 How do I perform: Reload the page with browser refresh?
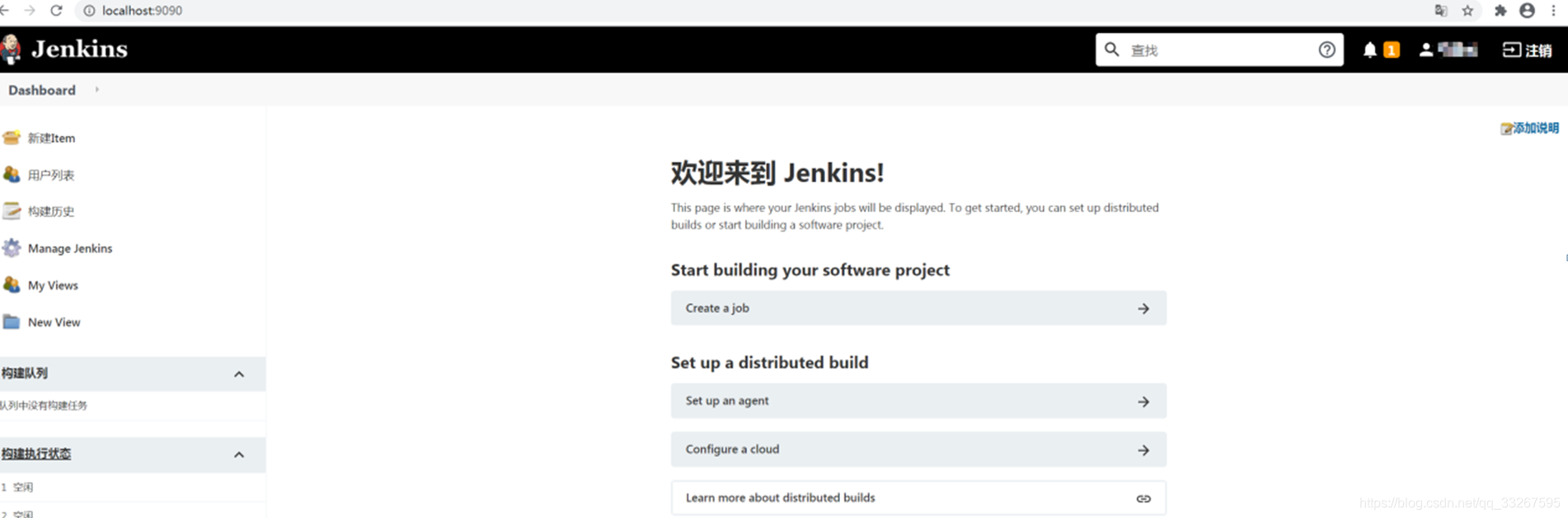tap(56, 11)
